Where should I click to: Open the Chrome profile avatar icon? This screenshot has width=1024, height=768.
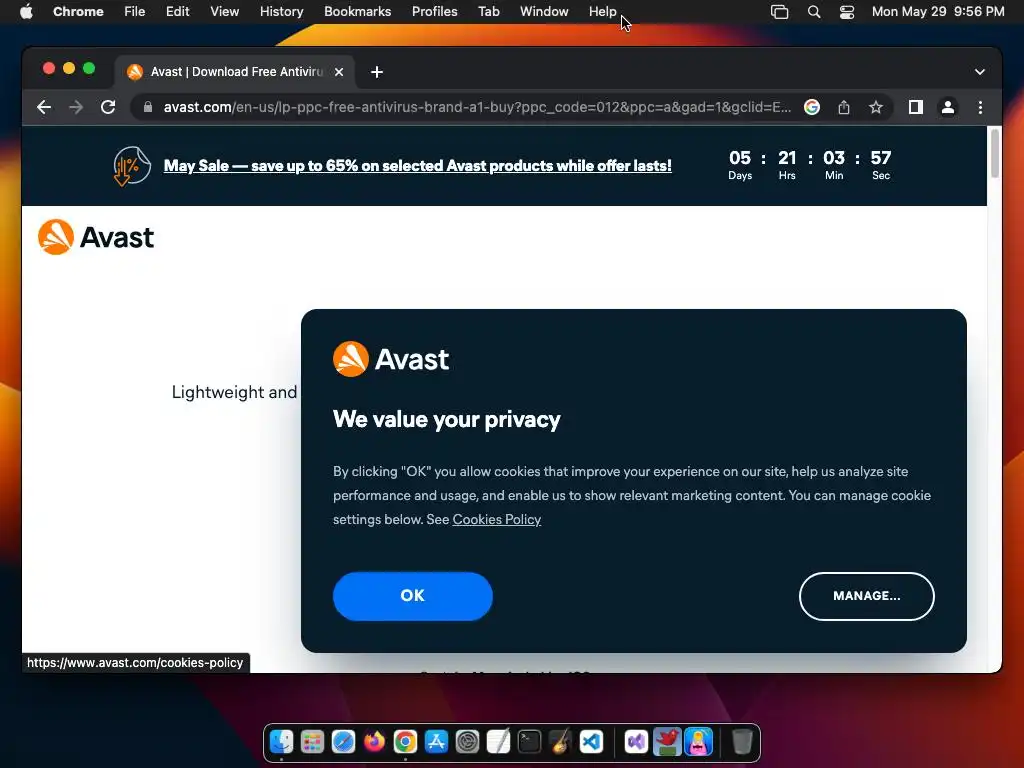click(x=948, y=107)
